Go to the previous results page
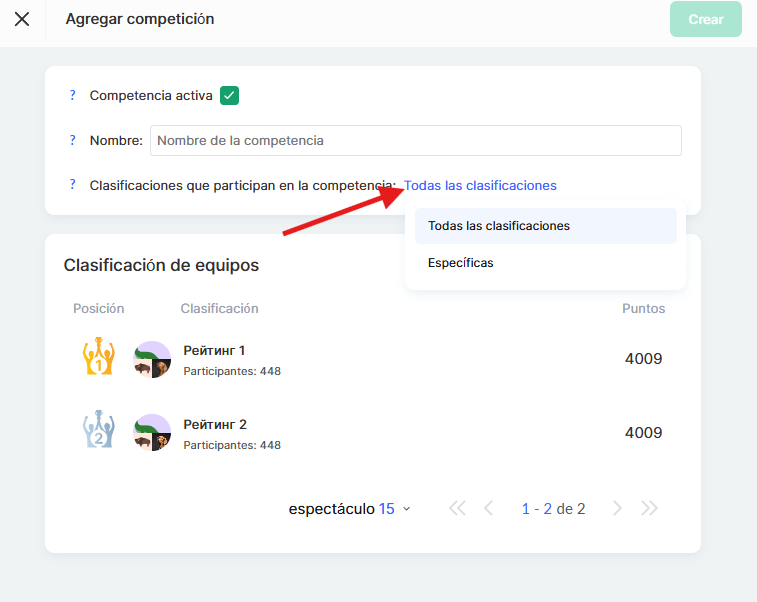Screen dimensions: 757x602 point(488,509)
